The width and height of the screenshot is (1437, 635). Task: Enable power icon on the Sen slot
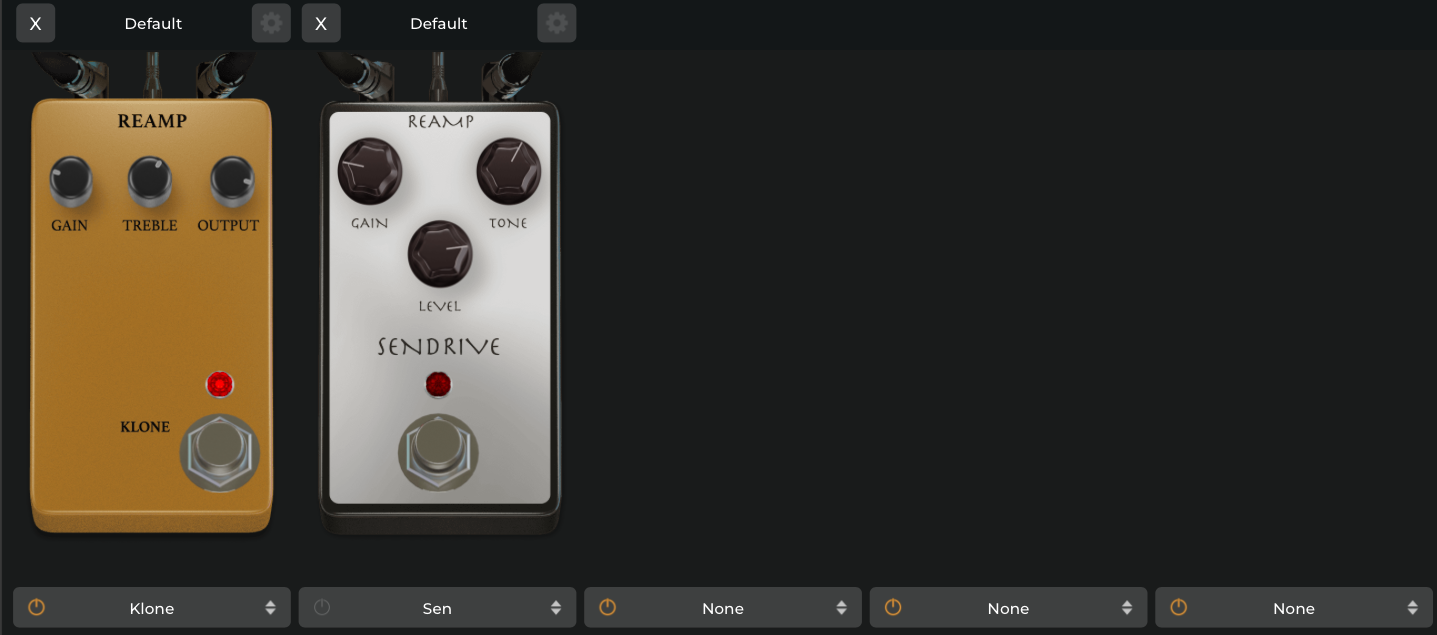pyautogui.click(x=322, y=607)
